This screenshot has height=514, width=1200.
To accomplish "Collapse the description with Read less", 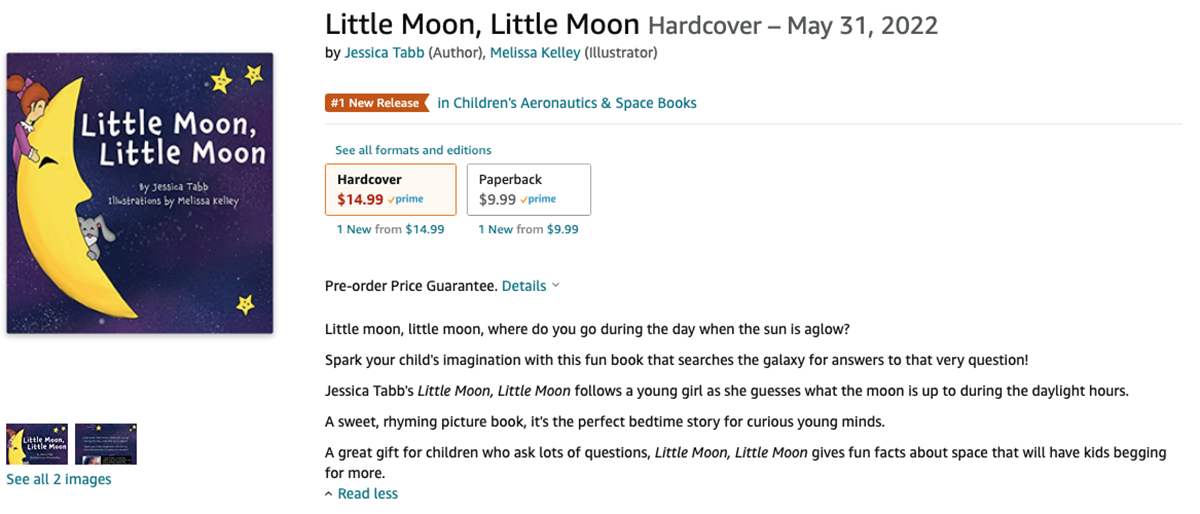I will click(366, 494).
